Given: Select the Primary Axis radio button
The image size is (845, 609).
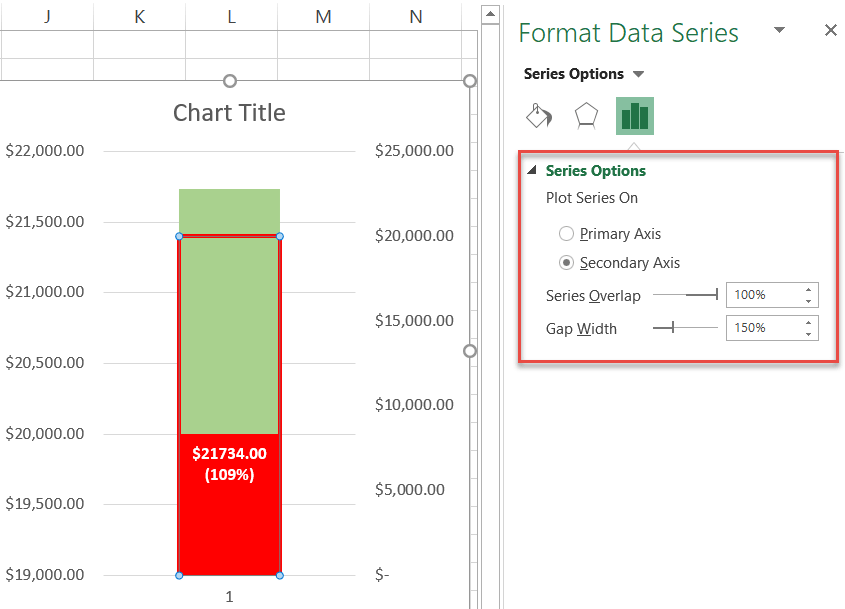Looking at the screenshot, I should [567, 234].
